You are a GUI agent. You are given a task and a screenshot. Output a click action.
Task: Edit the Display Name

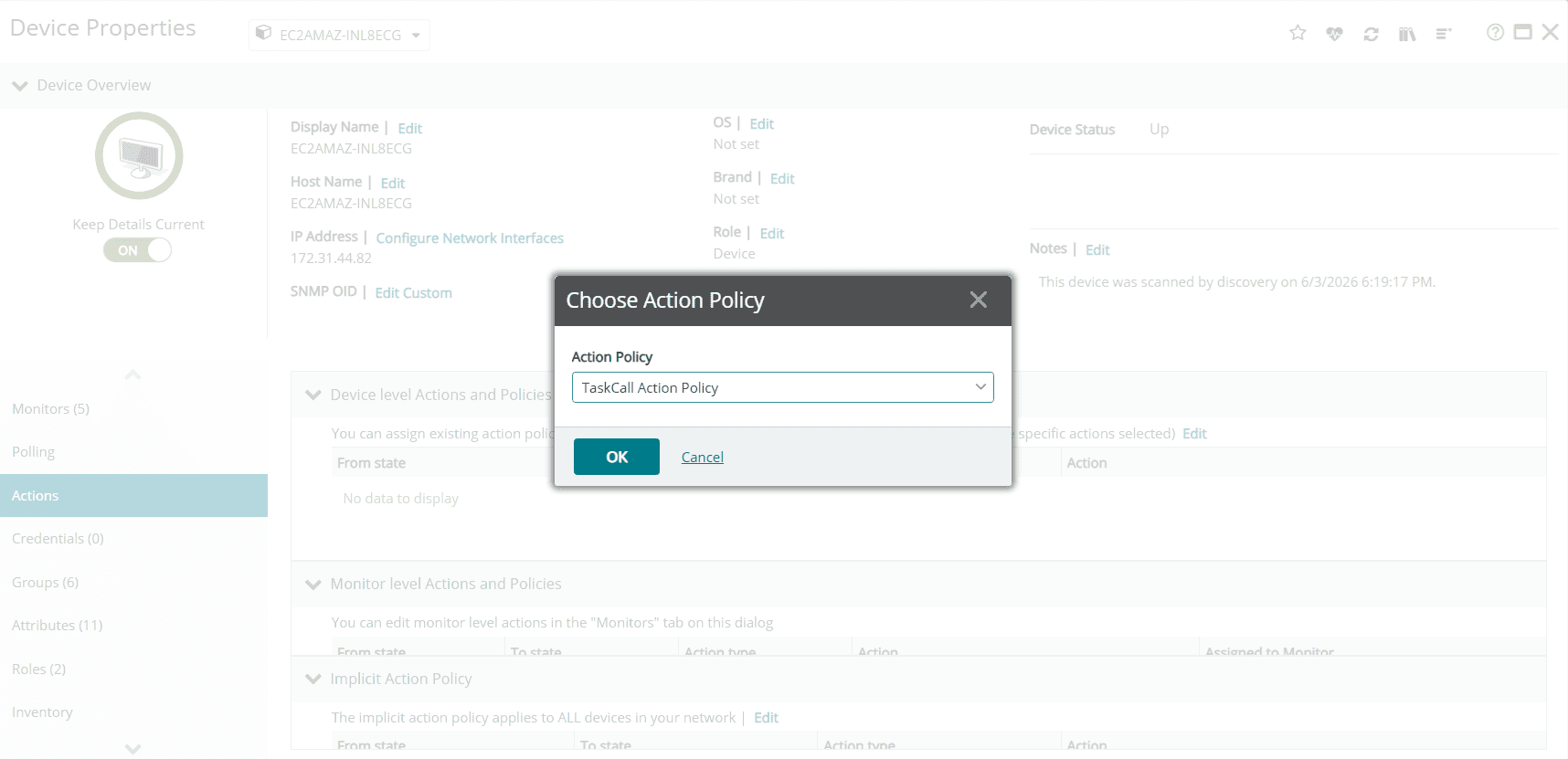[x=409, y=128]
